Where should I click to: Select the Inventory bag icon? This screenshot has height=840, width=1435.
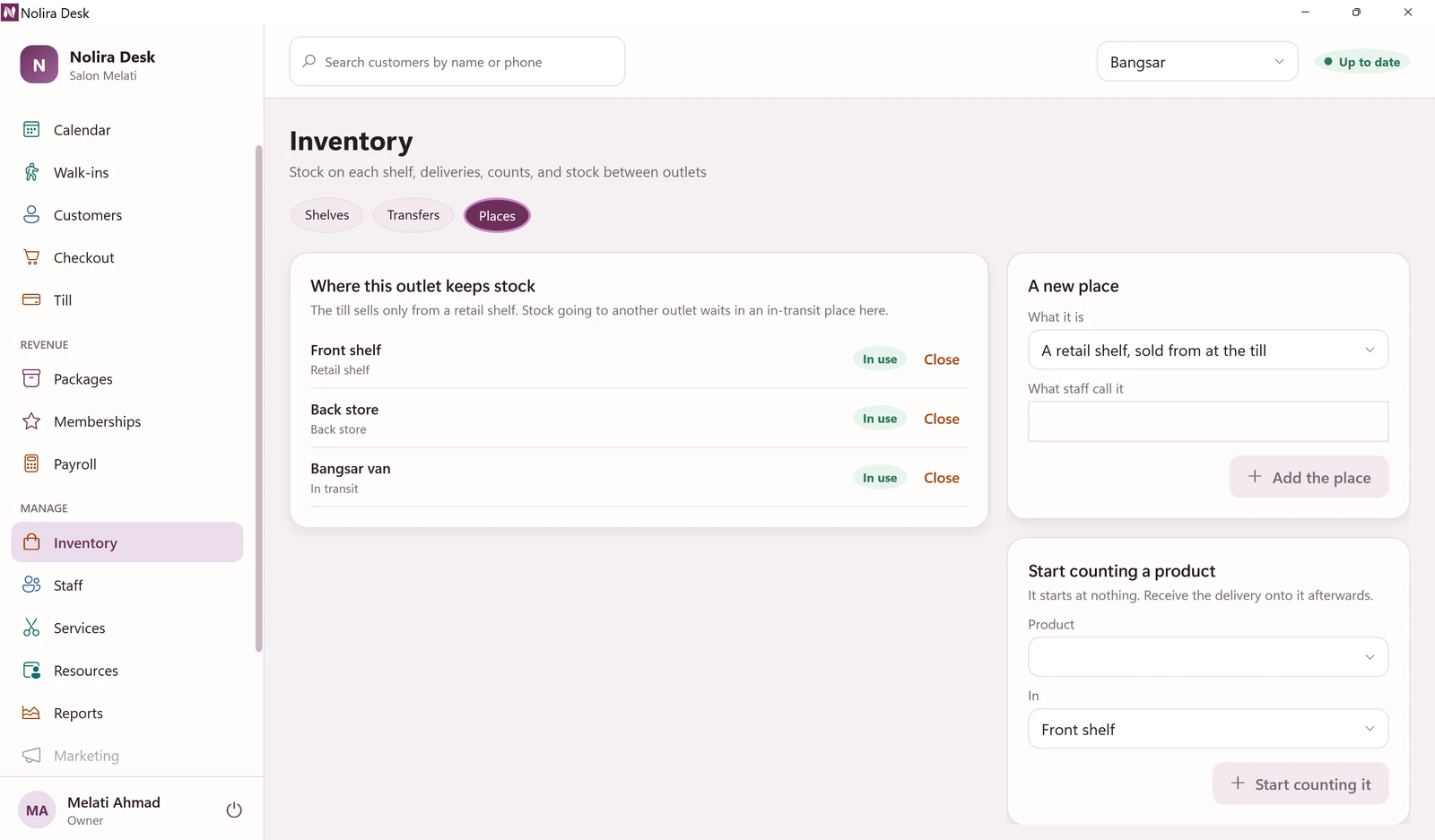tap(31, 542)
